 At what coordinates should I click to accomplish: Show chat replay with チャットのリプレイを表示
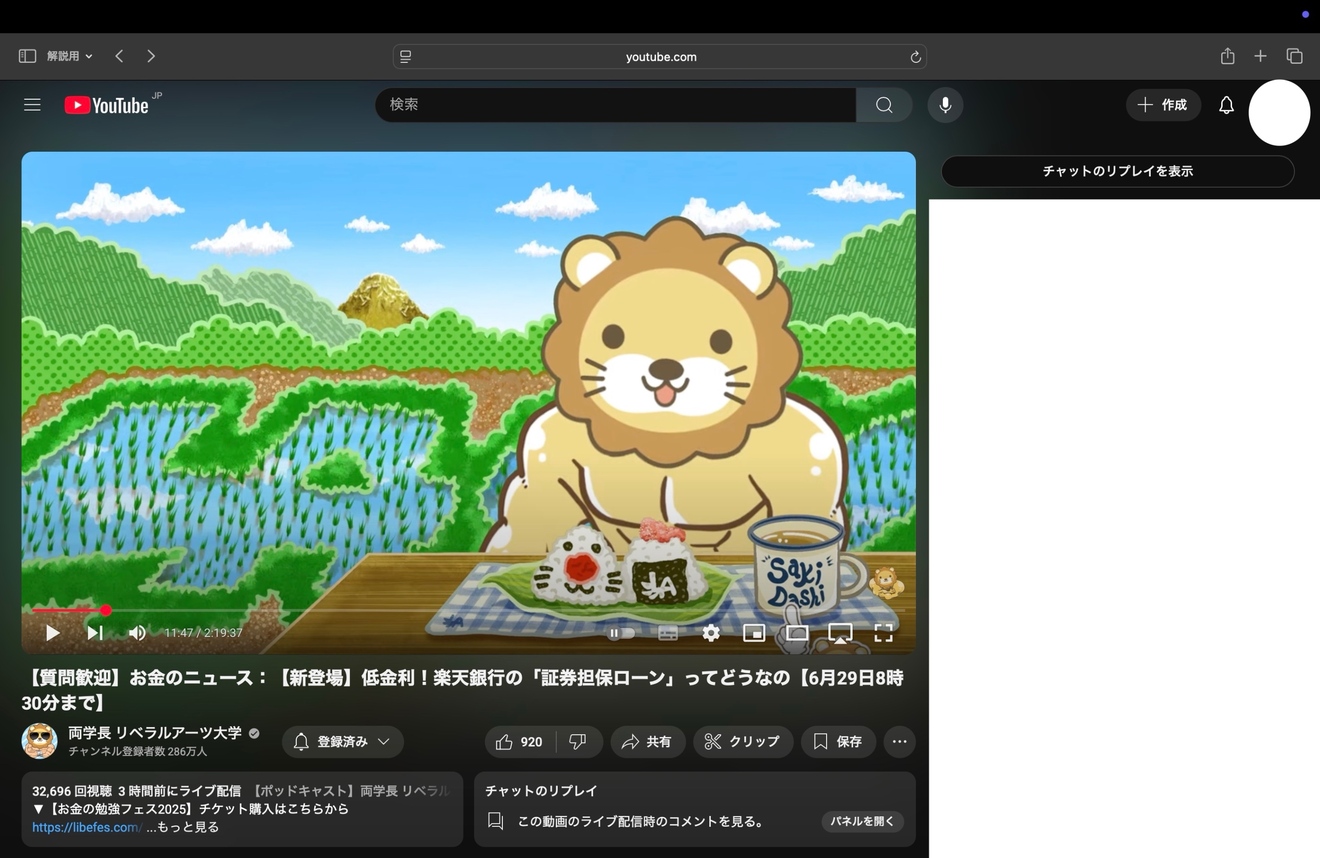(x=1117, y=171)
